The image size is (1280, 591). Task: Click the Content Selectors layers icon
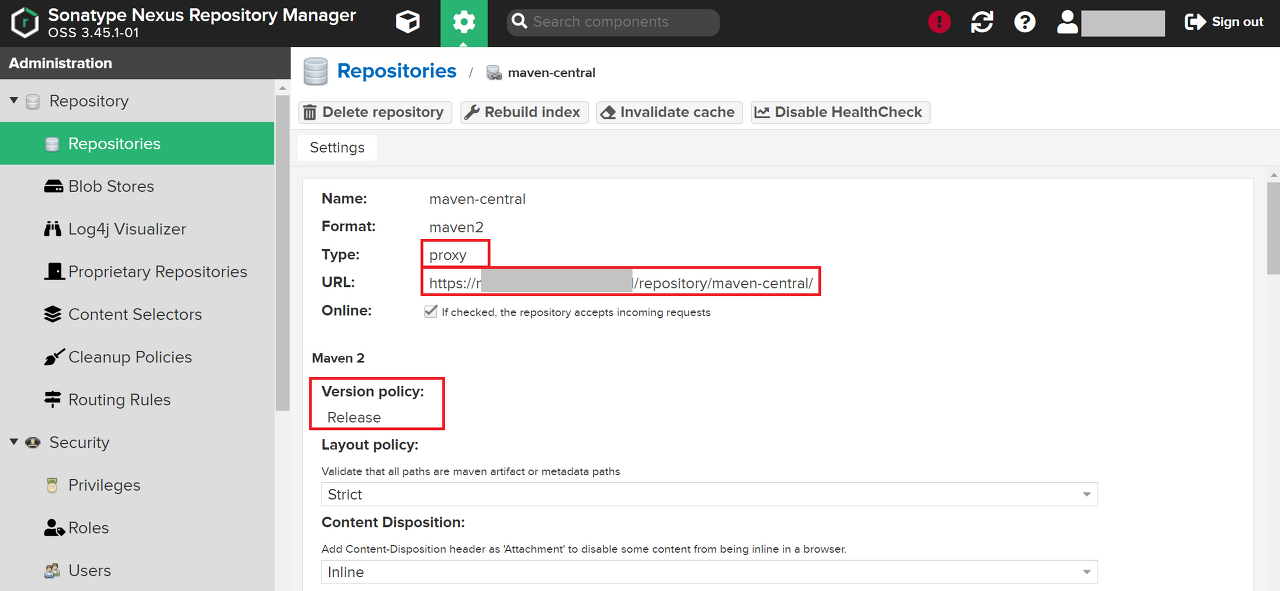53,314
